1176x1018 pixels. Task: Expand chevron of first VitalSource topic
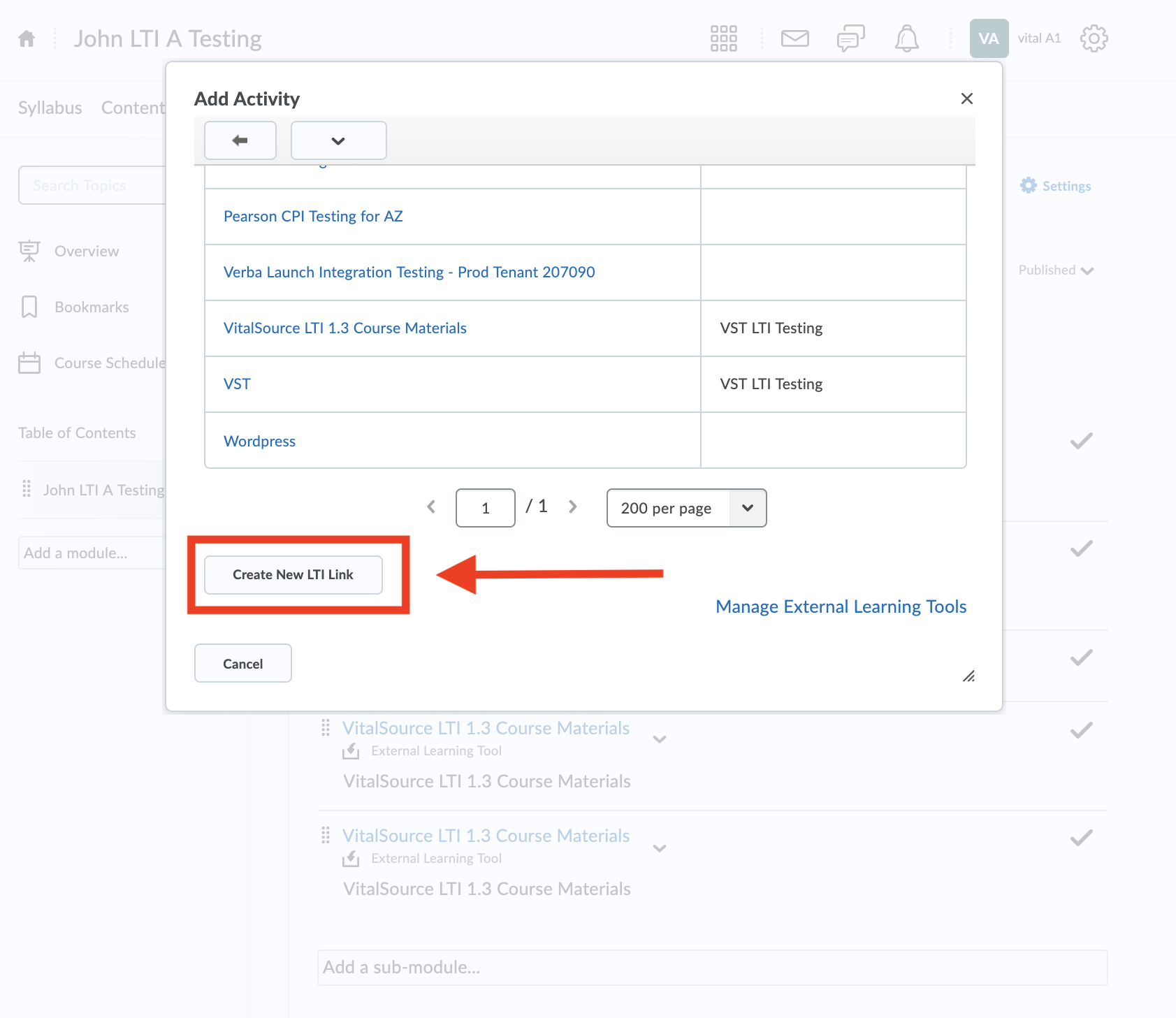click(659, 739)
